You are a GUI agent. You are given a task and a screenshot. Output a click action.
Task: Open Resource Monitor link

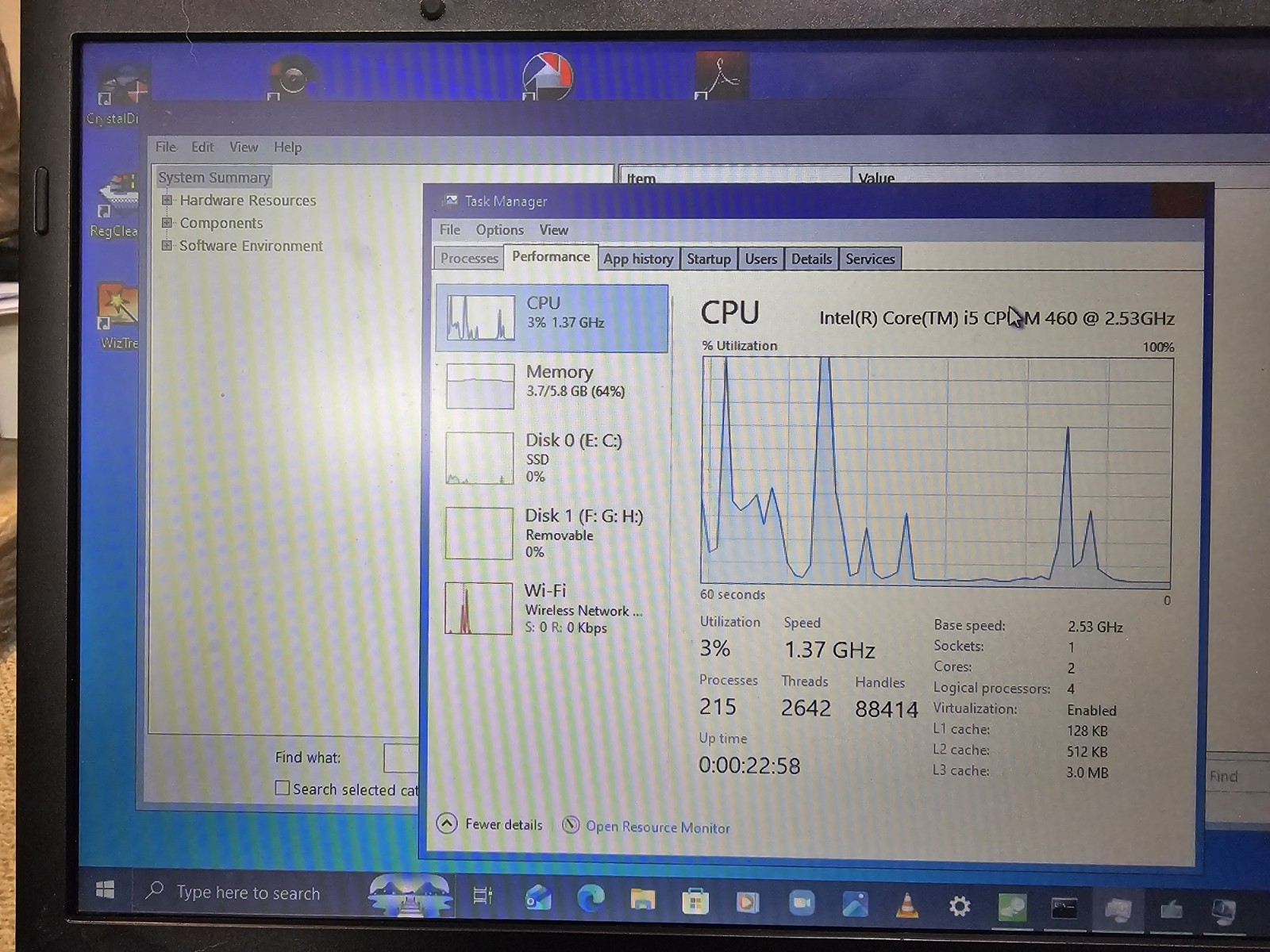(x=658, y=827)
